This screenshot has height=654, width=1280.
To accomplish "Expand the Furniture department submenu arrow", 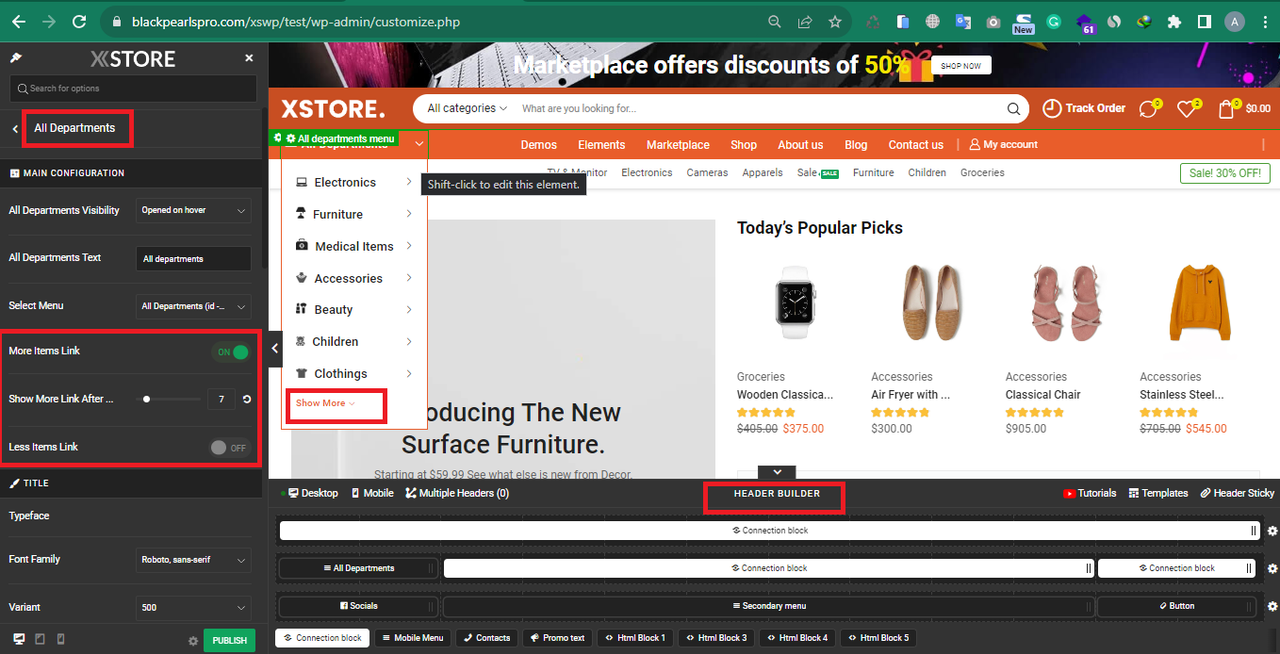I will [x=409, y=214].
